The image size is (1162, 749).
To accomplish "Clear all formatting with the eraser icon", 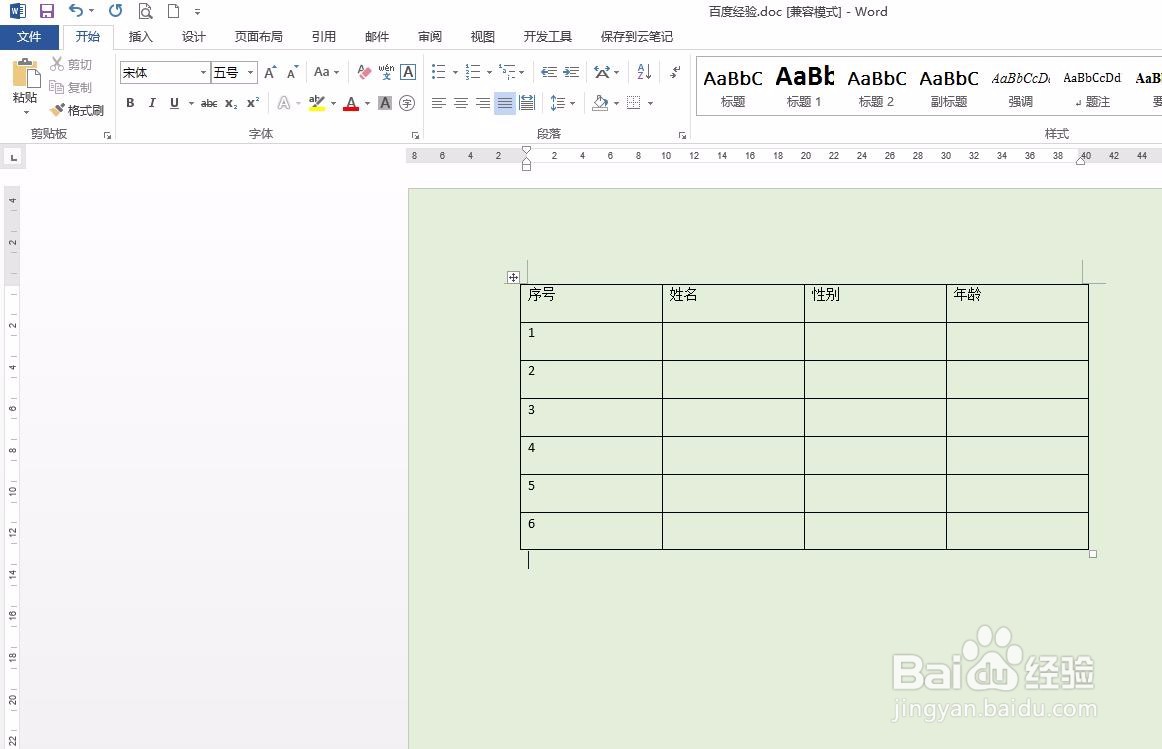I will [364, 72].
